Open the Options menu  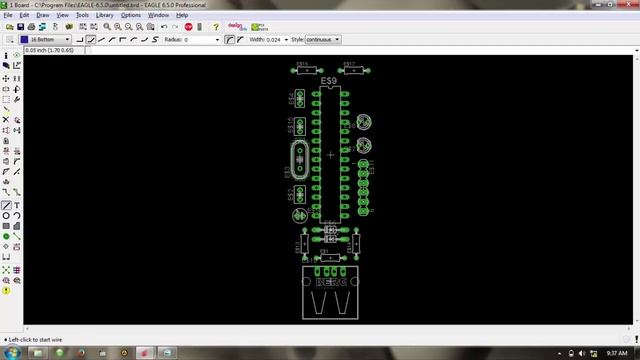point(131,15)
